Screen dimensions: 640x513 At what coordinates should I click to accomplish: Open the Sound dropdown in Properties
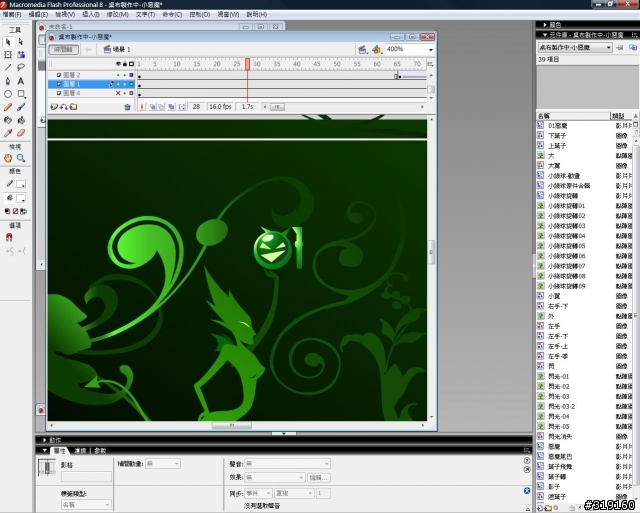coord(287,464)
